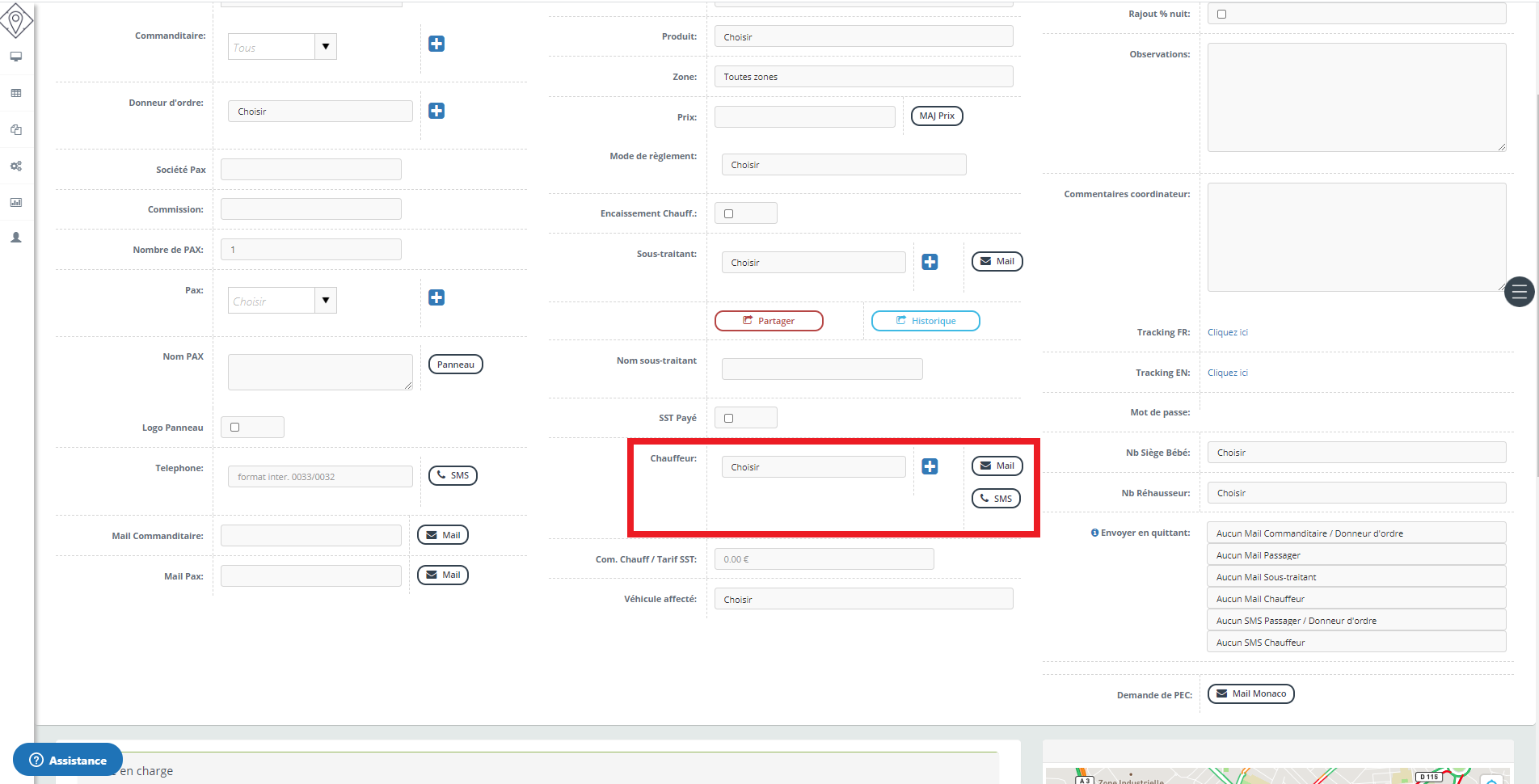Toggle the Encaissement Chauff. checkbox
1539x784 pixels.
729,214
